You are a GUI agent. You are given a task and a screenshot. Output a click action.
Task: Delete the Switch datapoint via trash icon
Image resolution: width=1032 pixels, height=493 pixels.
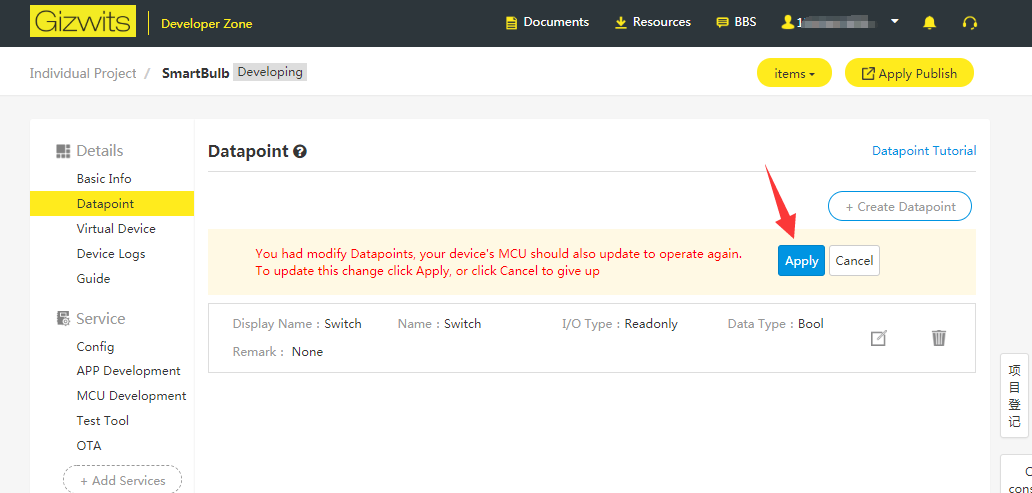pos(938,338)
